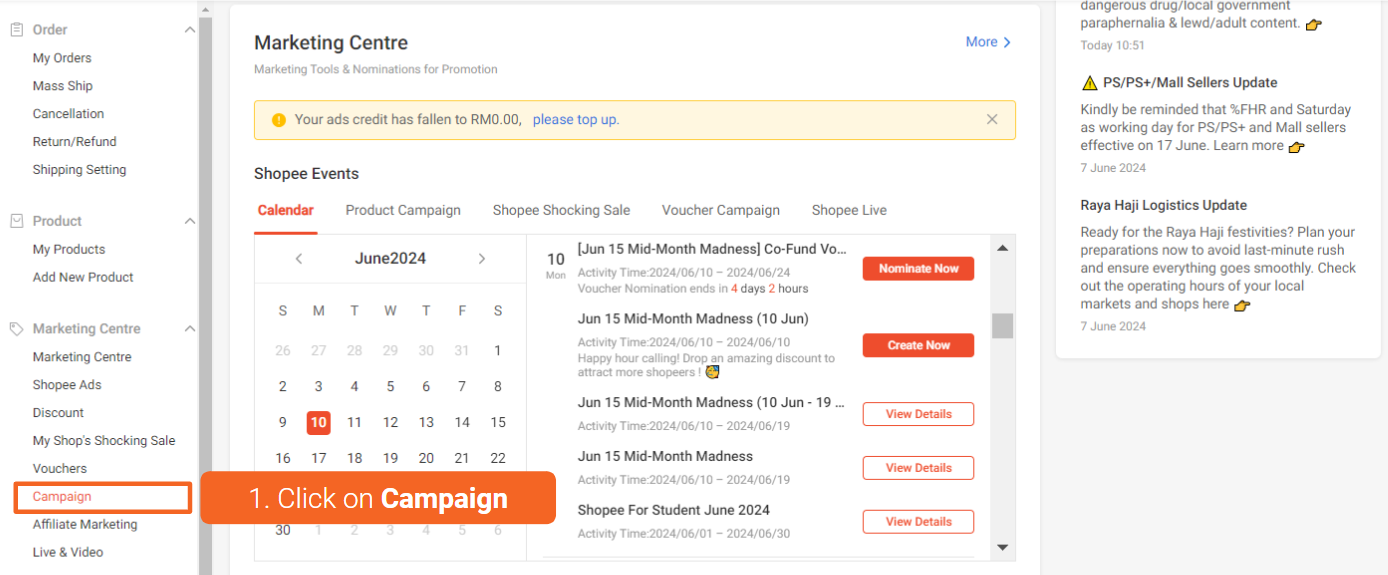The height and width of the screenshot is (575, 1388).
Task: Open My Orders in sidebar
Action: [62, 58]
